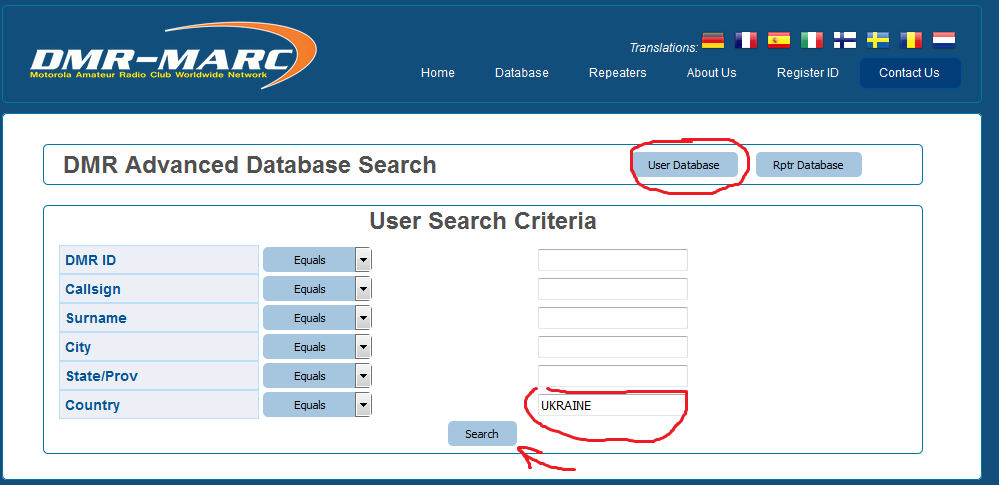
Task: Choose the Romanian flag translation
Action: point(911,41)
